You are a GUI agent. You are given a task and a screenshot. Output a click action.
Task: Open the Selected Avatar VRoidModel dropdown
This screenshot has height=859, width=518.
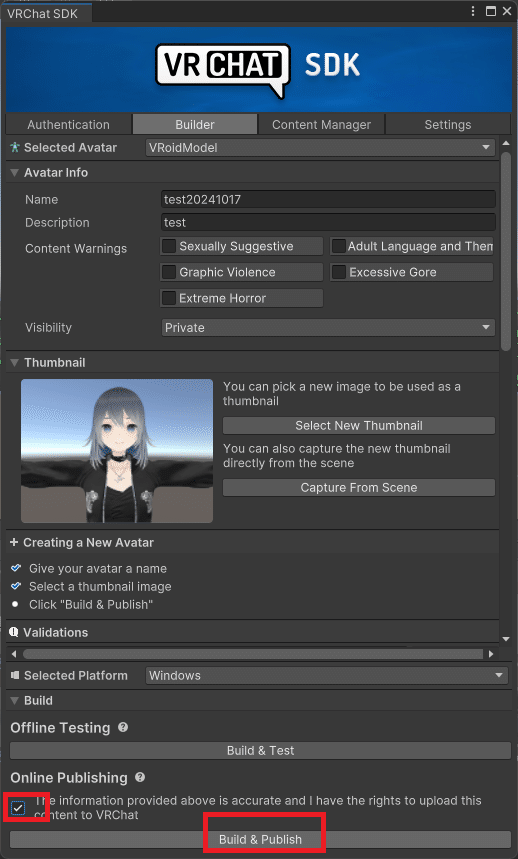pyautogui.click(x=320, y=147)
